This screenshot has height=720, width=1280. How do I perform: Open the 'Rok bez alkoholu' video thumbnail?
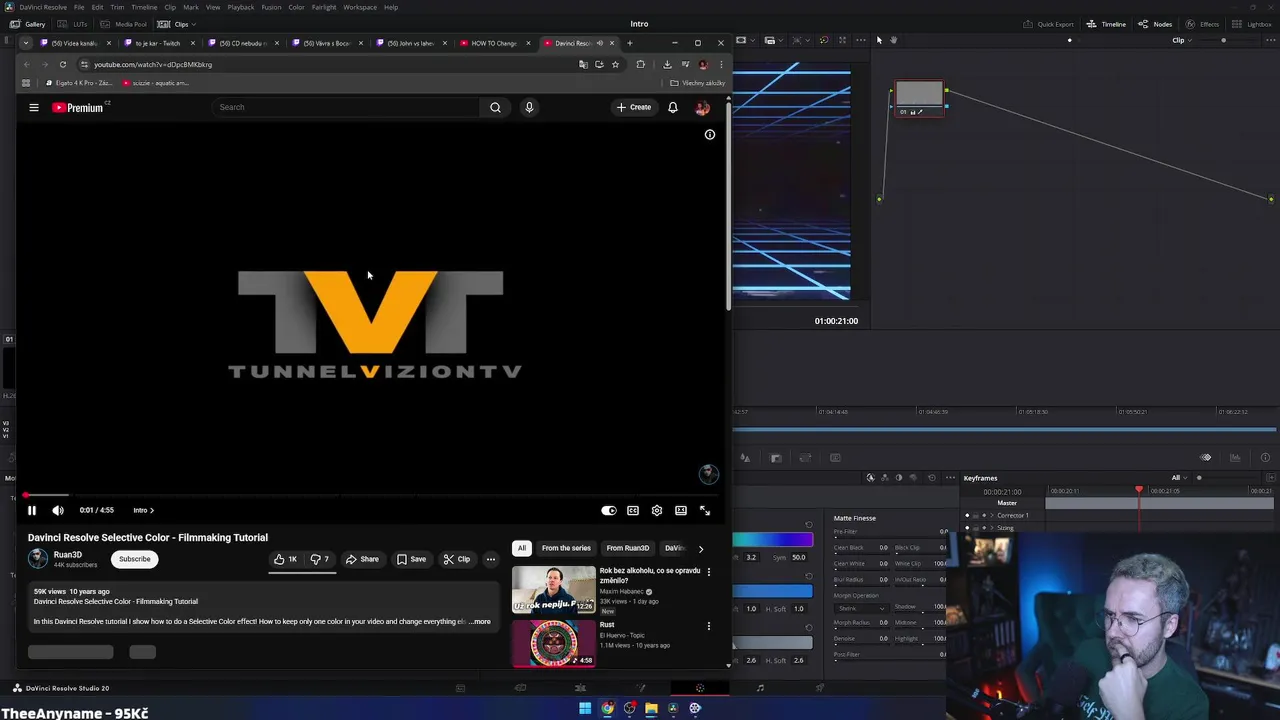tap(554, 590)
